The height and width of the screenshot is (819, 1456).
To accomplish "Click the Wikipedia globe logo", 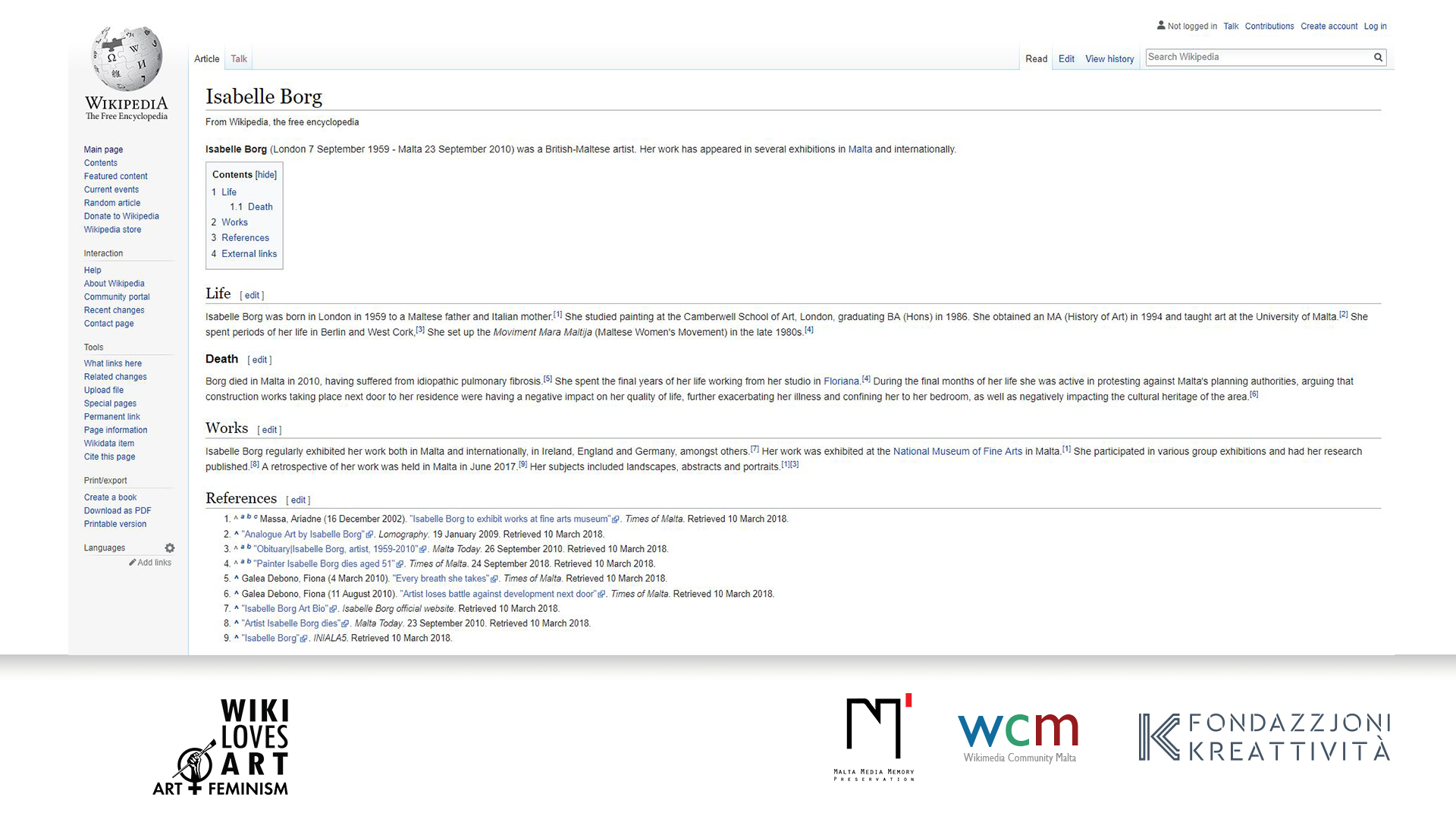I will click(127, 59).
